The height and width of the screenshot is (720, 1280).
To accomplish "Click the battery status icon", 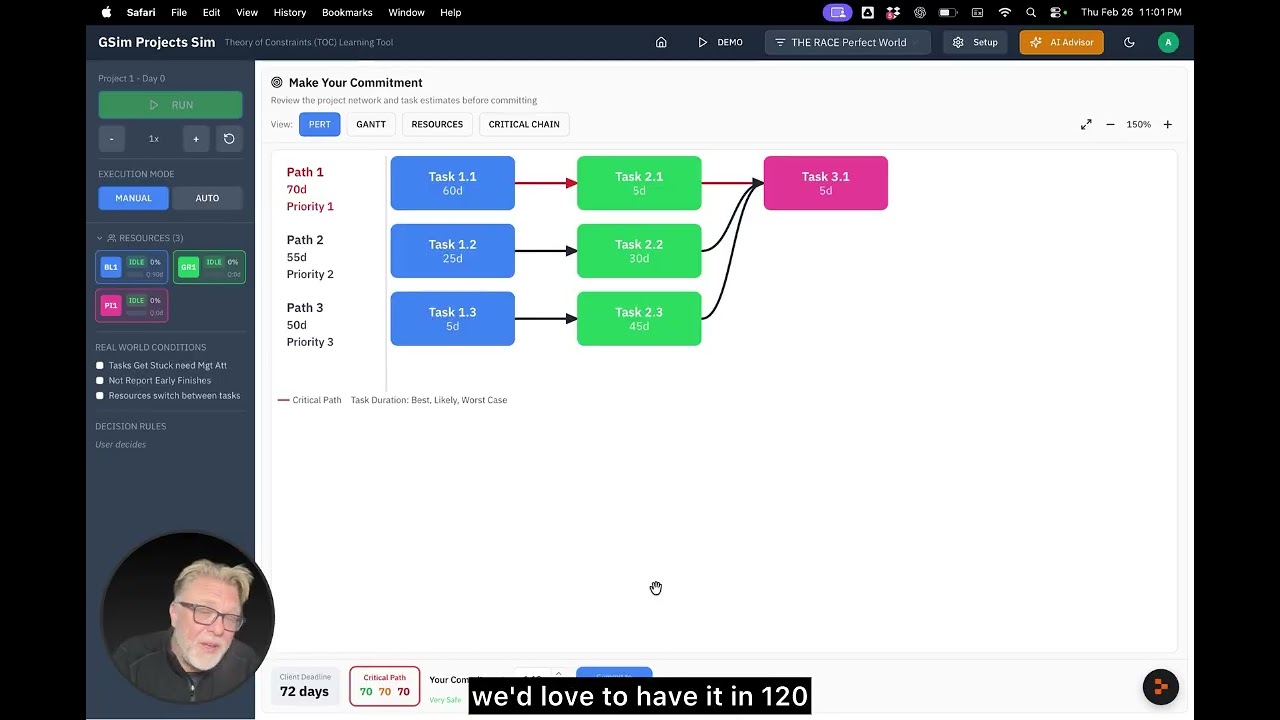I will [946, 12].
